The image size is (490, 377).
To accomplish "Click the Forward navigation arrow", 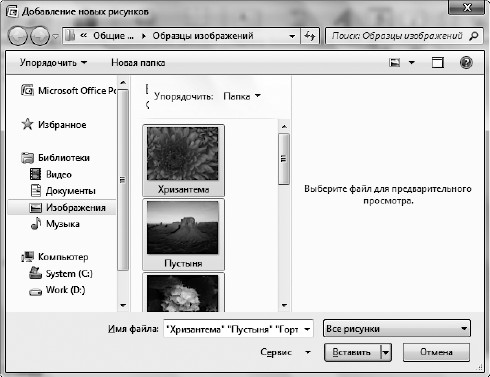I will 40,36.
